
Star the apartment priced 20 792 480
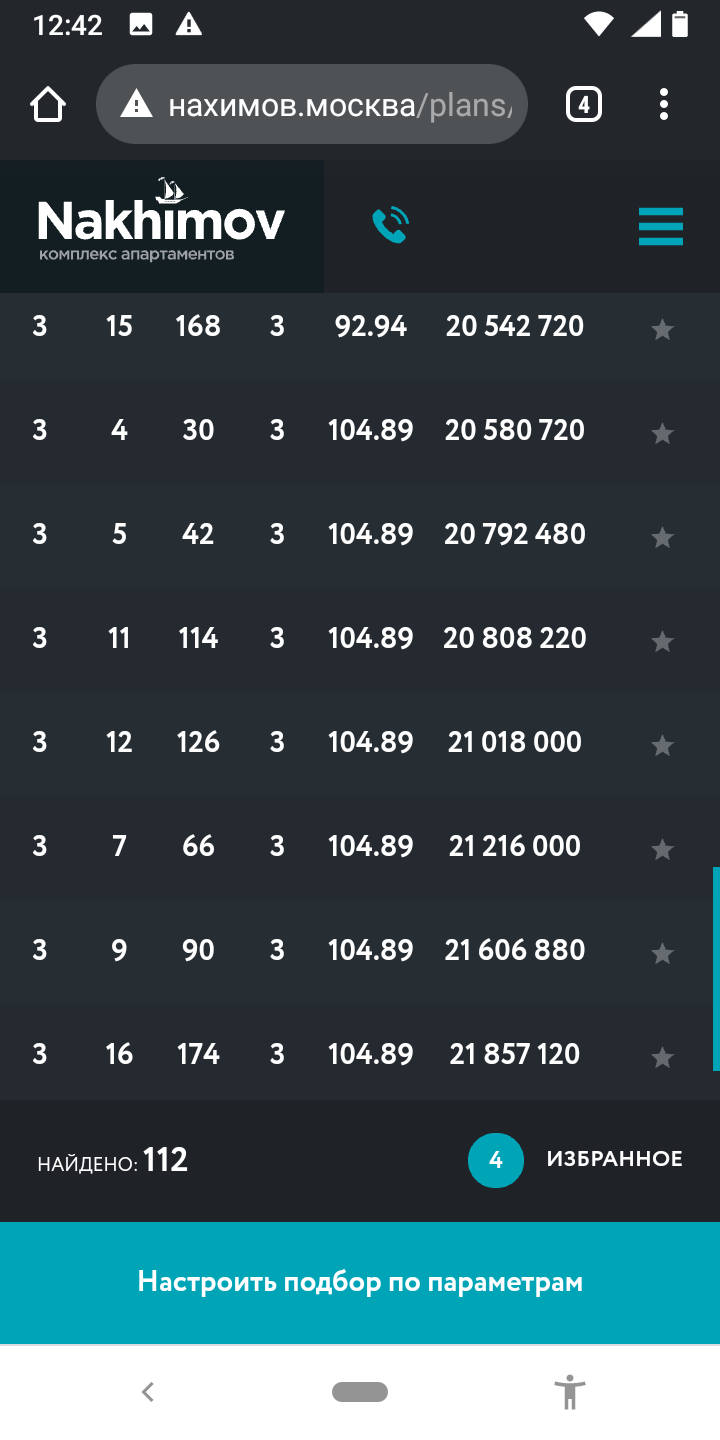(662, 537)
